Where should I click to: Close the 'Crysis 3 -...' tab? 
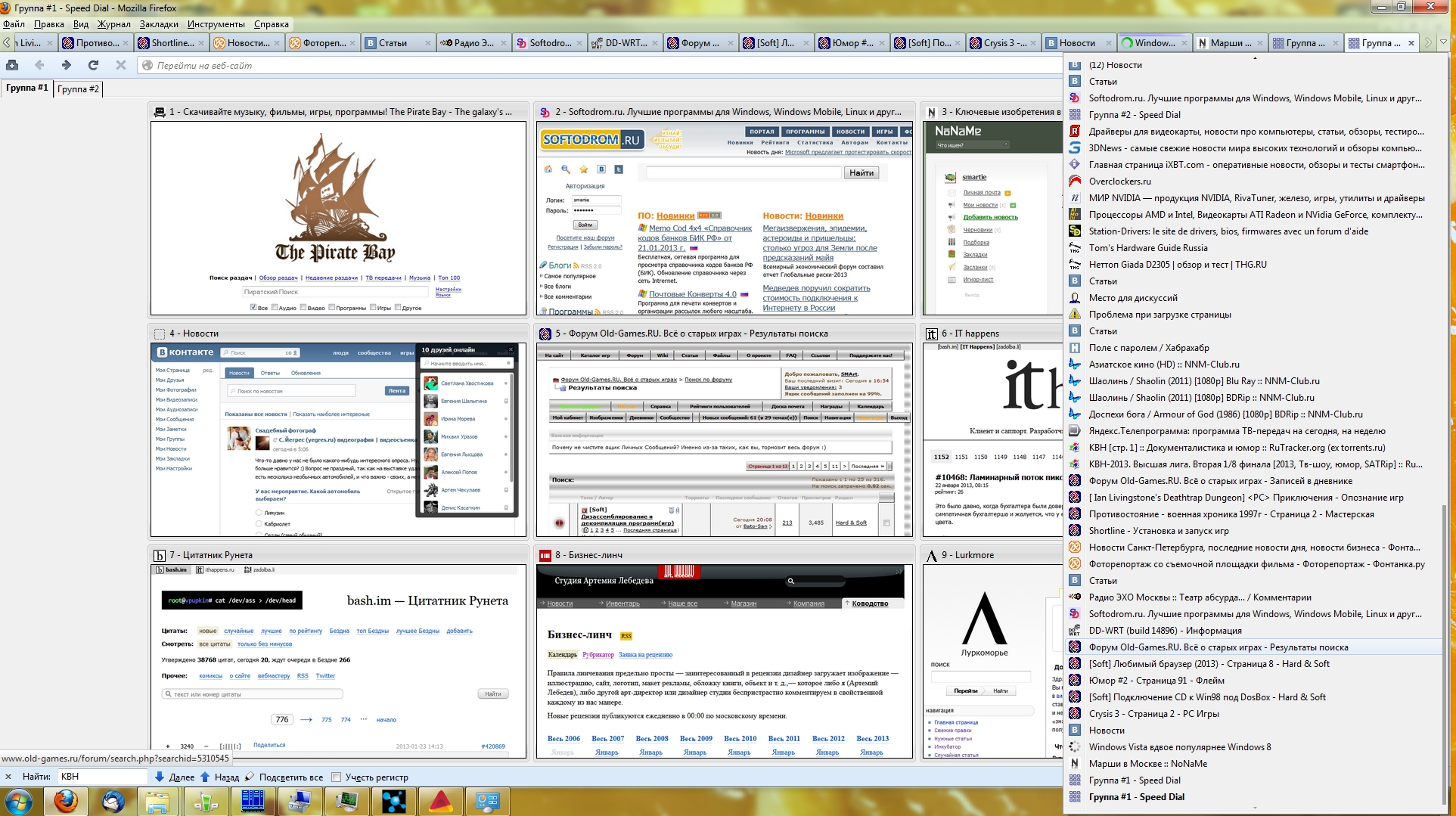[x=1032, y=43]
